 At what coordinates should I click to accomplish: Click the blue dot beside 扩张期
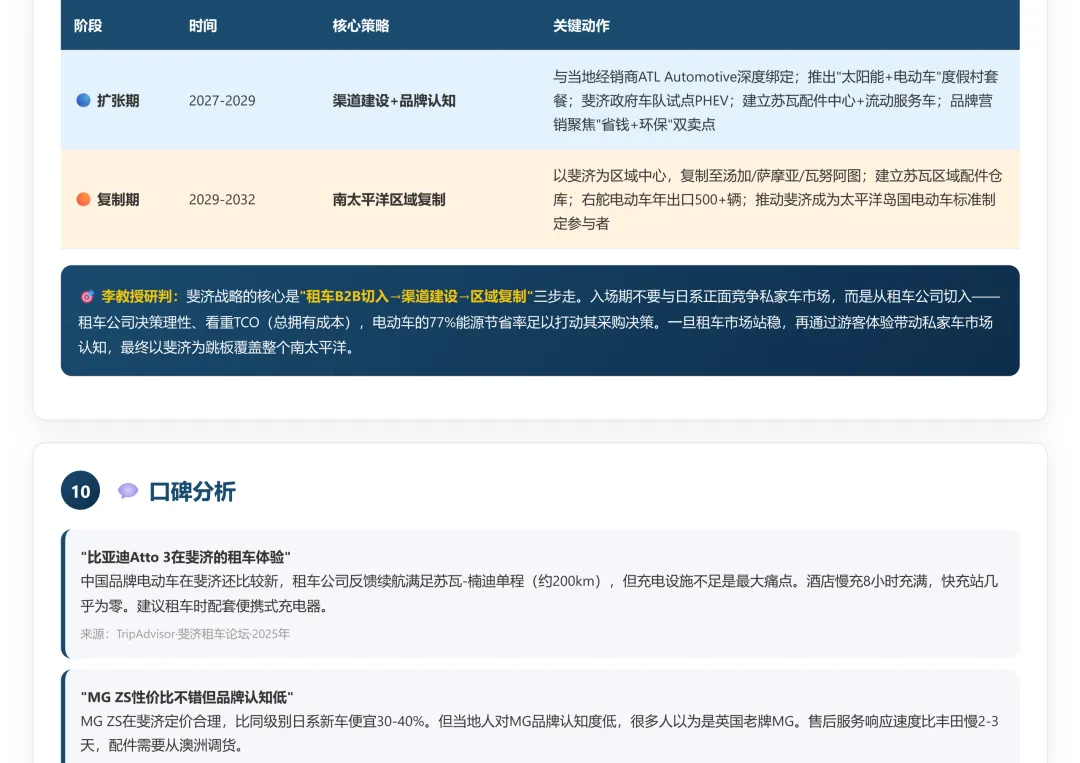point(83,101)
